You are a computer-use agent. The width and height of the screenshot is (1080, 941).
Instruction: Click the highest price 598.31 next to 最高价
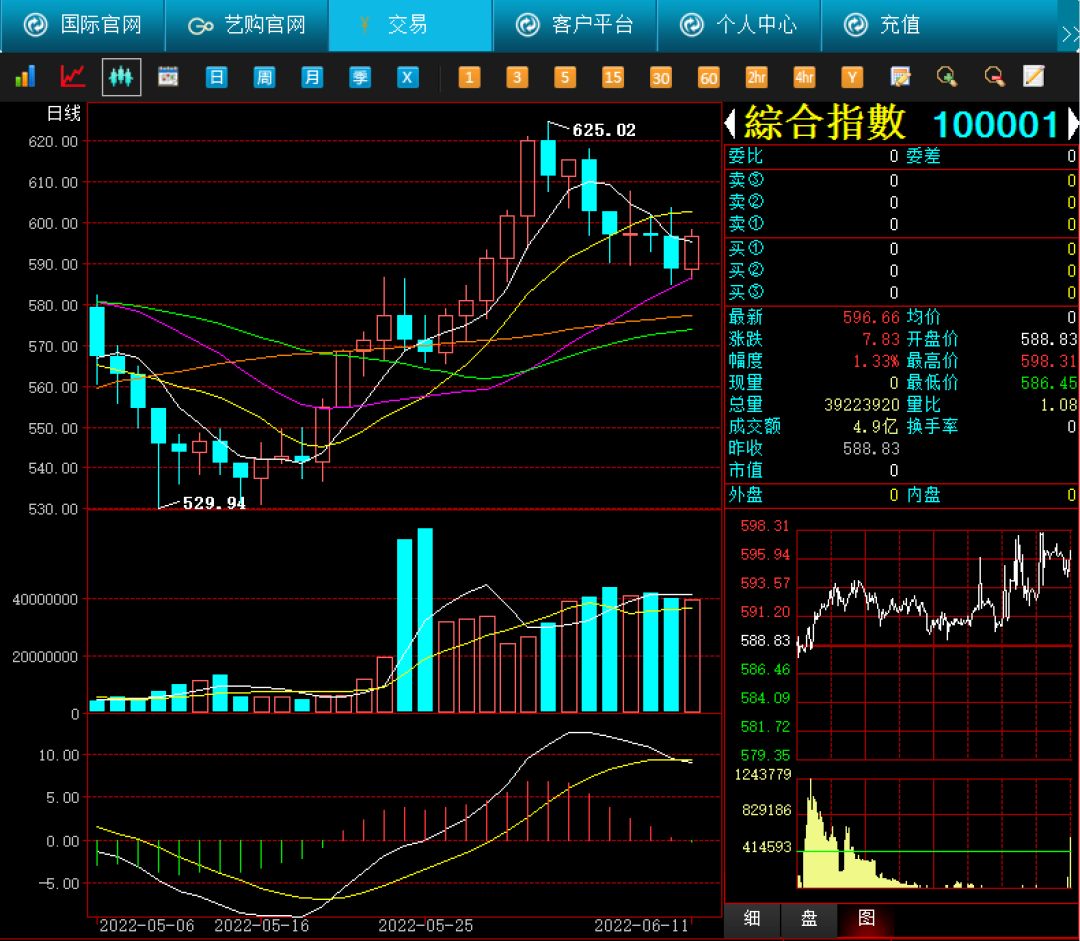tap(1048, 362)
